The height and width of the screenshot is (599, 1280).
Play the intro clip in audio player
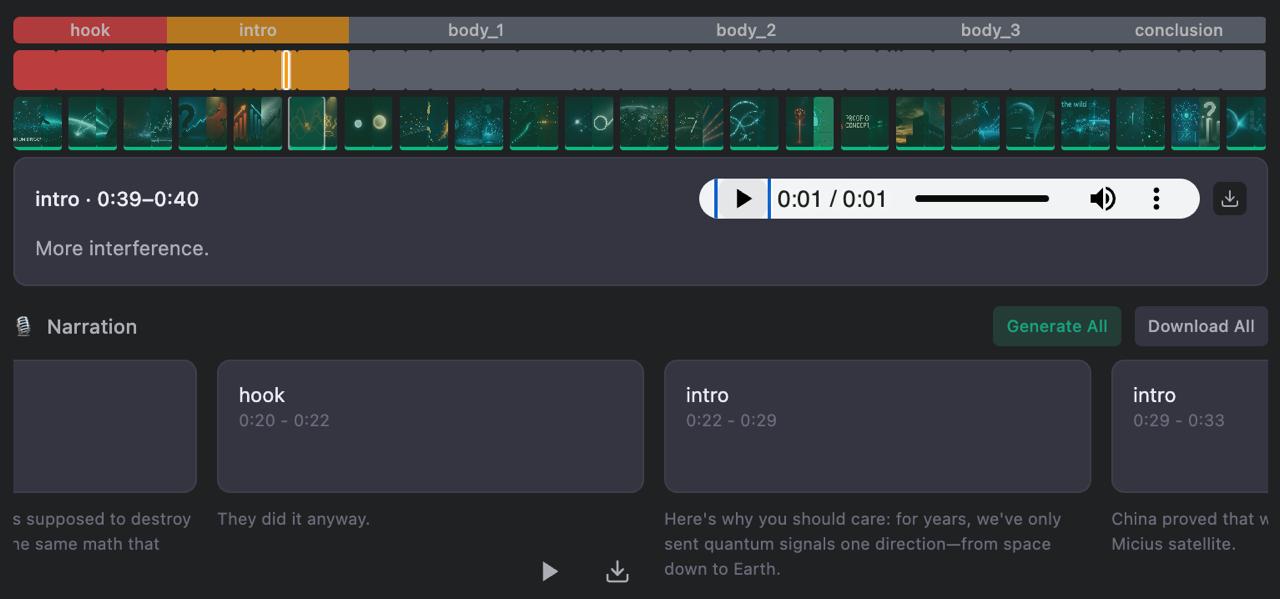pos(743,199)
